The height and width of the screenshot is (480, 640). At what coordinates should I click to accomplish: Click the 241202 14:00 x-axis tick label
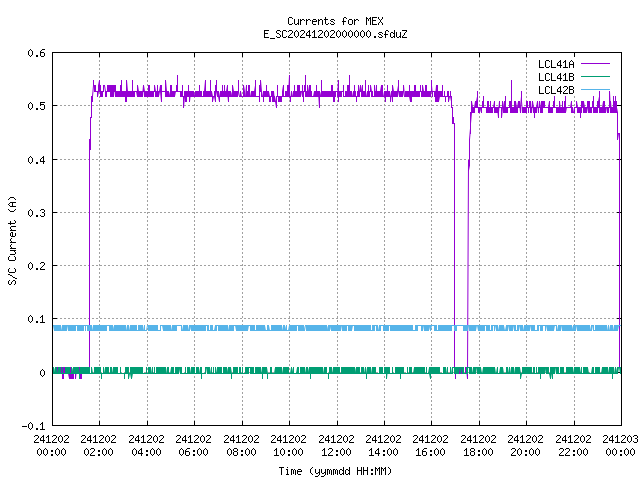pyautogui.click(x=383, y=446)
